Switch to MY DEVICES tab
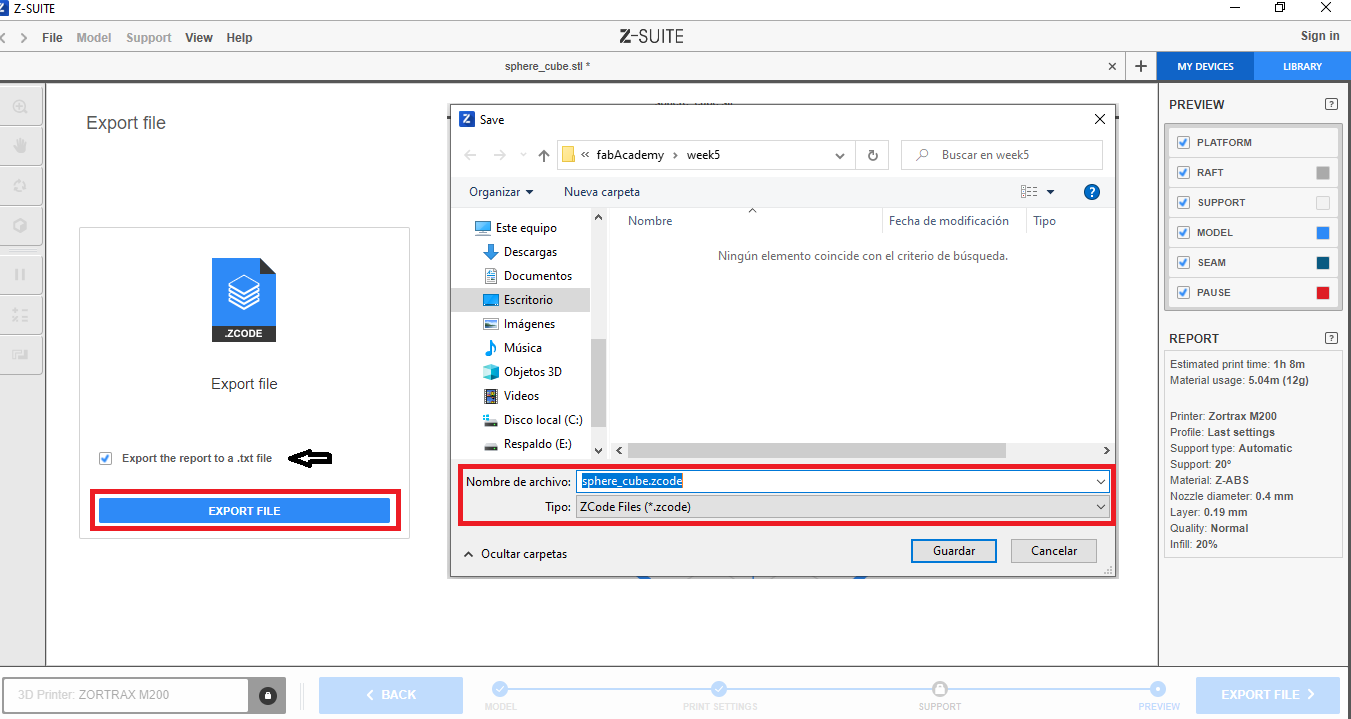1351x719 pixels. [x=1205, y=66]
